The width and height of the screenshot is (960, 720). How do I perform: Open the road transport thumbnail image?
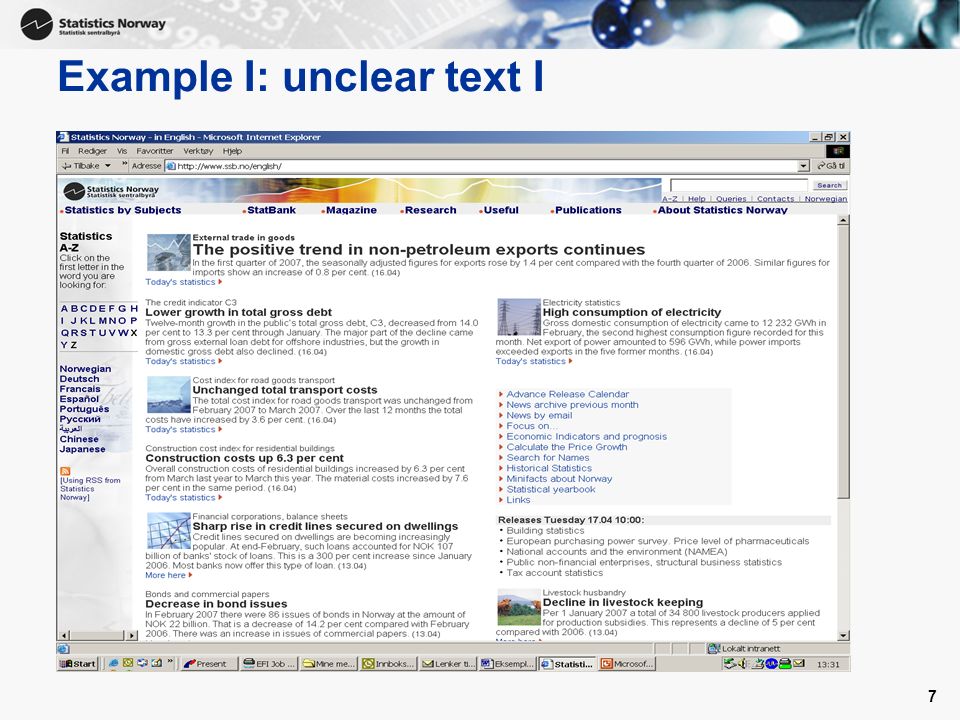click(168, 394)
